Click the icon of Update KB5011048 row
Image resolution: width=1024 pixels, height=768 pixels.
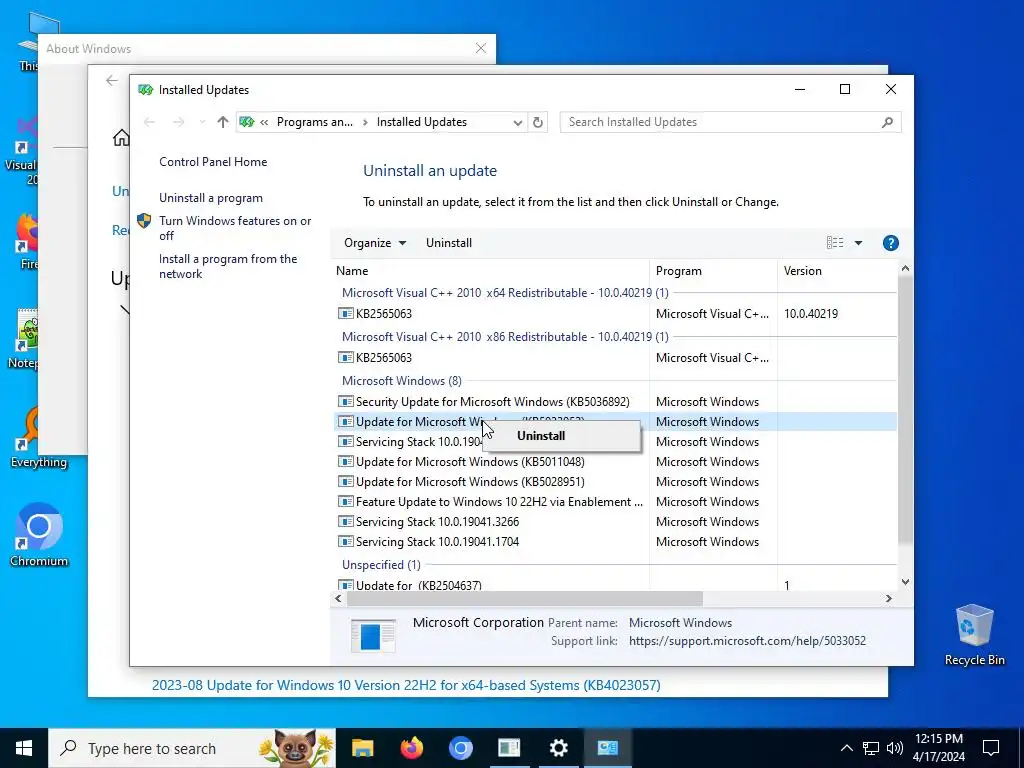click(x=345, y=462)
